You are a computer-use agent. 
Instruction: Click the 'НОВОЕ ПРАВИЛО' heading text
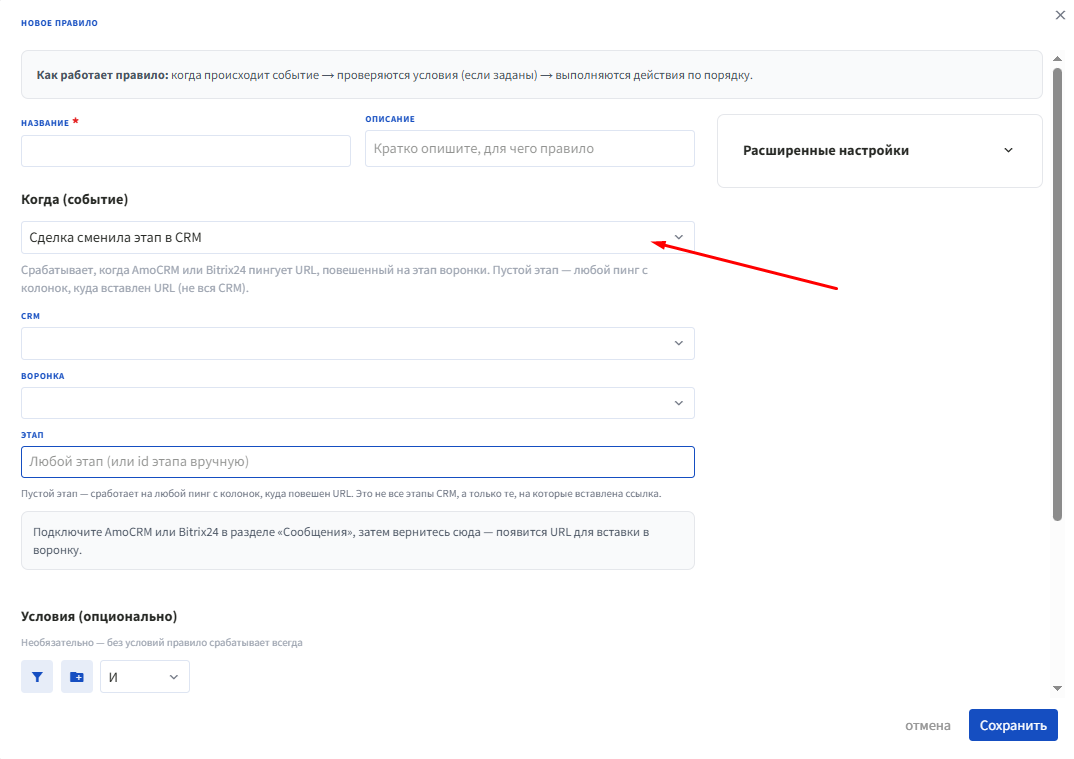60,23
